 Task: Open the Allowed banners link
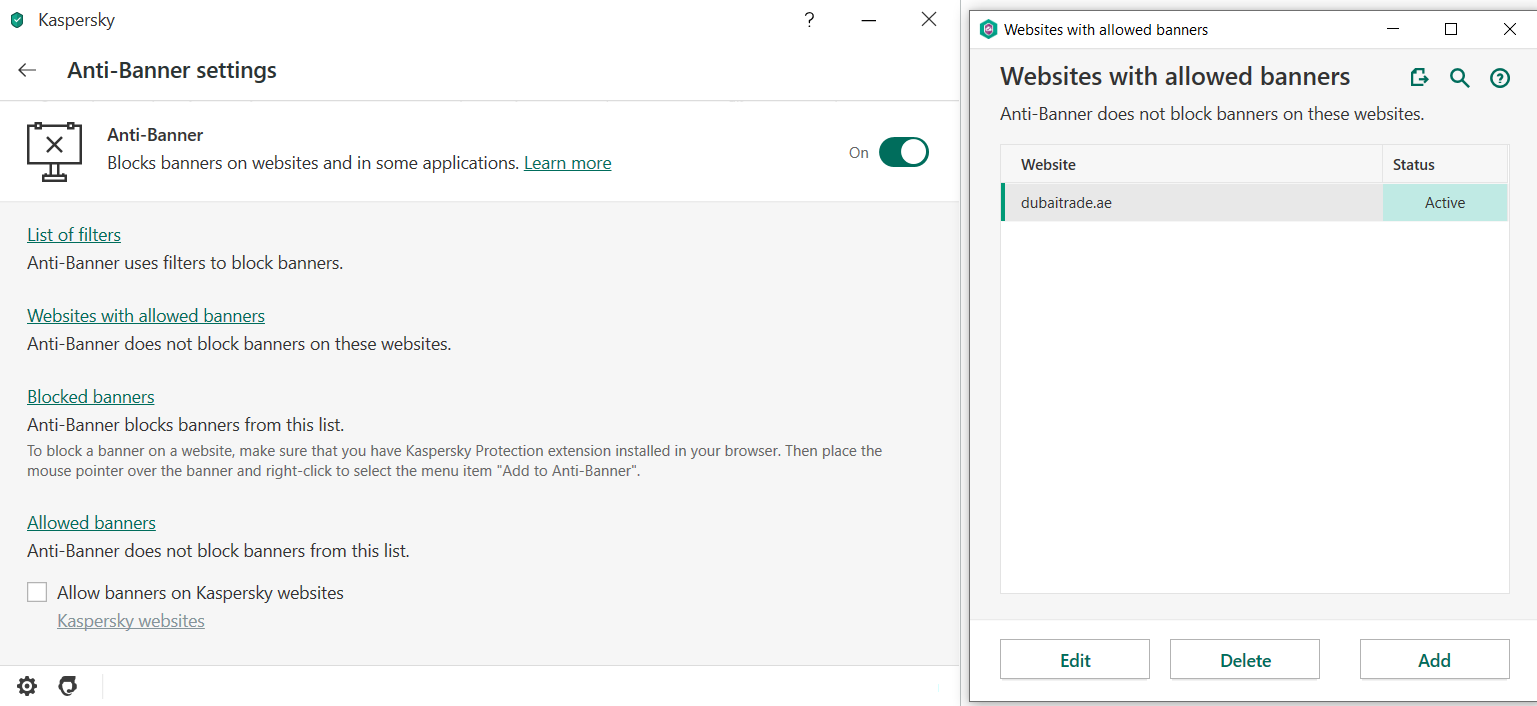92,523
